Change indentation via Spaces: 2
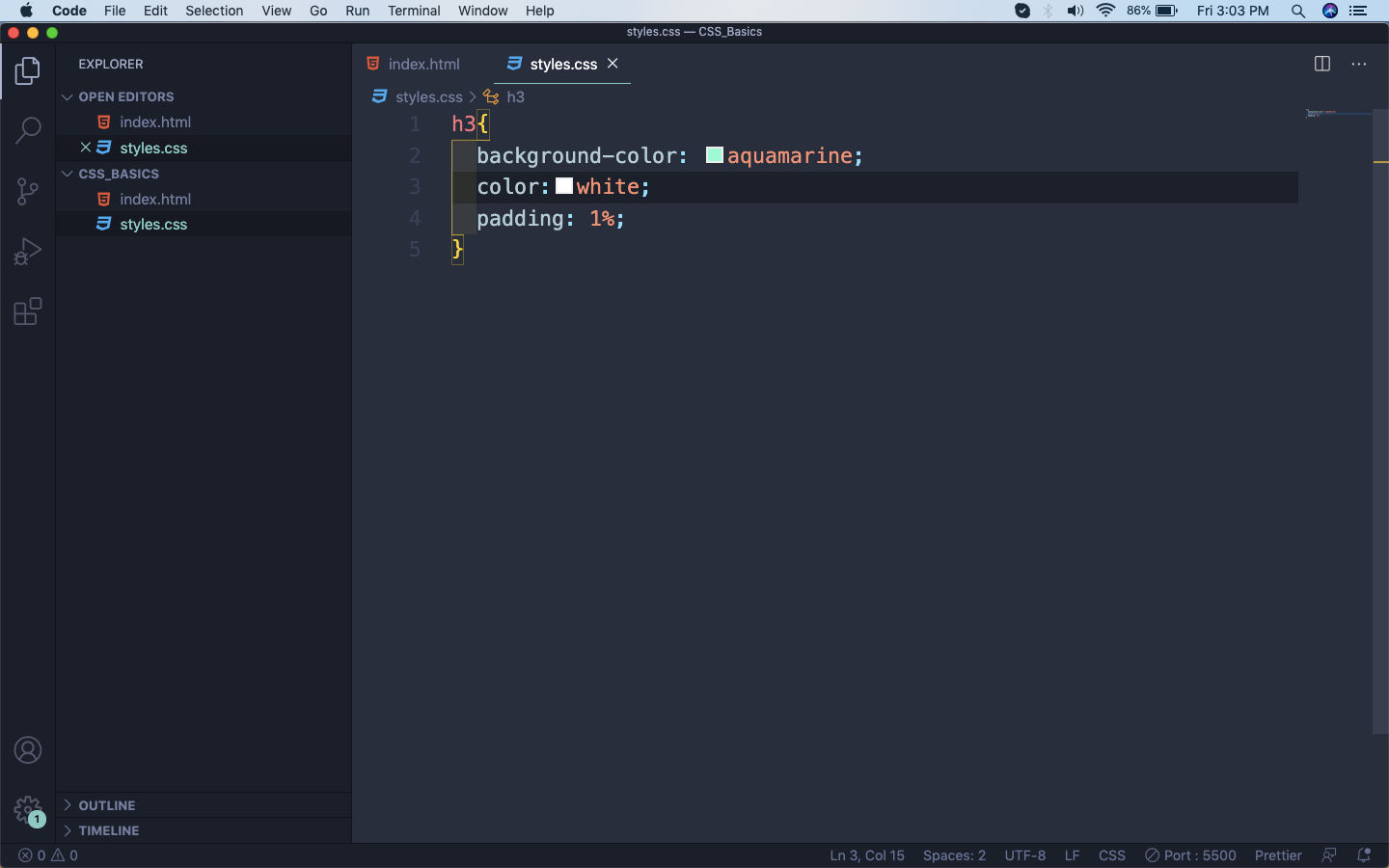This screenshot has width=1389, height=868. tap(954, 855)
